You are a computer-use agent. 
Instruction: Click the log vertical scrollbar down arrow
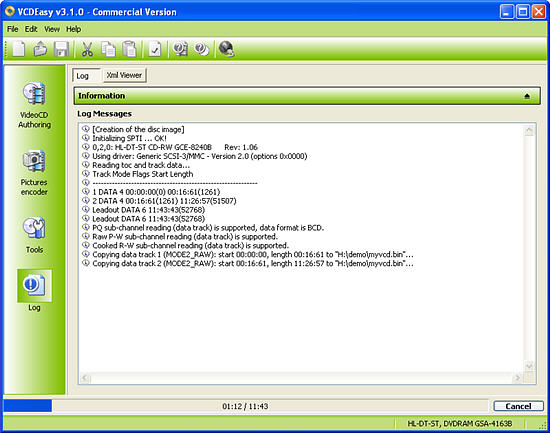coord(529,366)
